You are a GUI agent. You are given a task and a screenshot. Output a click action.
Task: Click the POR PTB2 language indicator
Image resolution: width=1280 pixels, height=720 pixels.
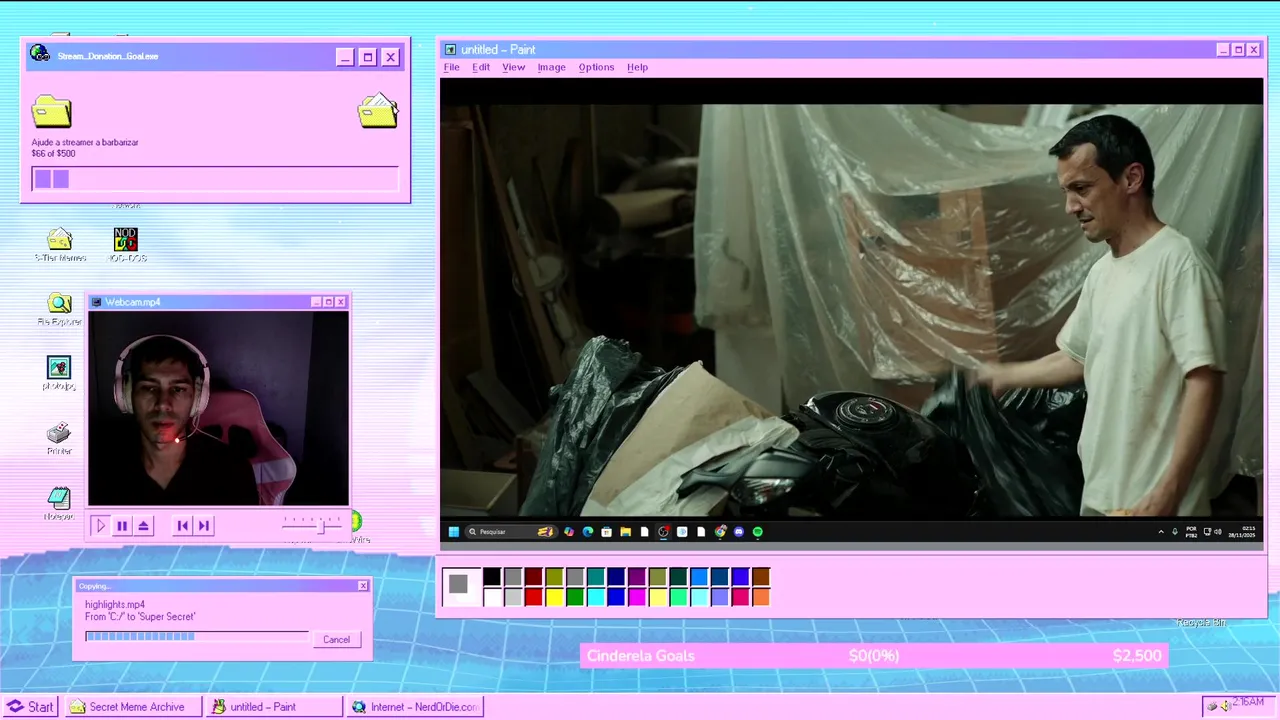(1192, 532)
